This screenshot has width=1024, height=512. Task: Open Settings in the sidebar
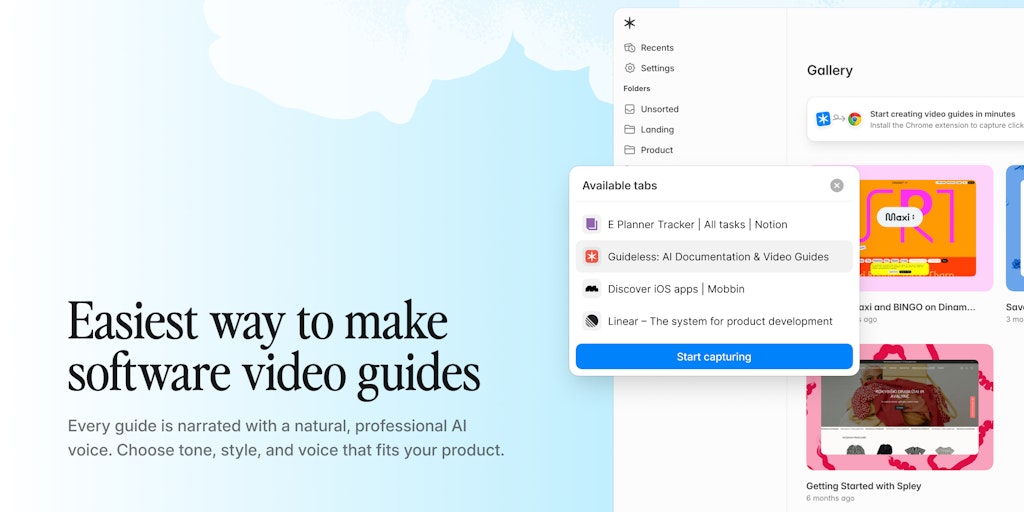coord(649,68)
